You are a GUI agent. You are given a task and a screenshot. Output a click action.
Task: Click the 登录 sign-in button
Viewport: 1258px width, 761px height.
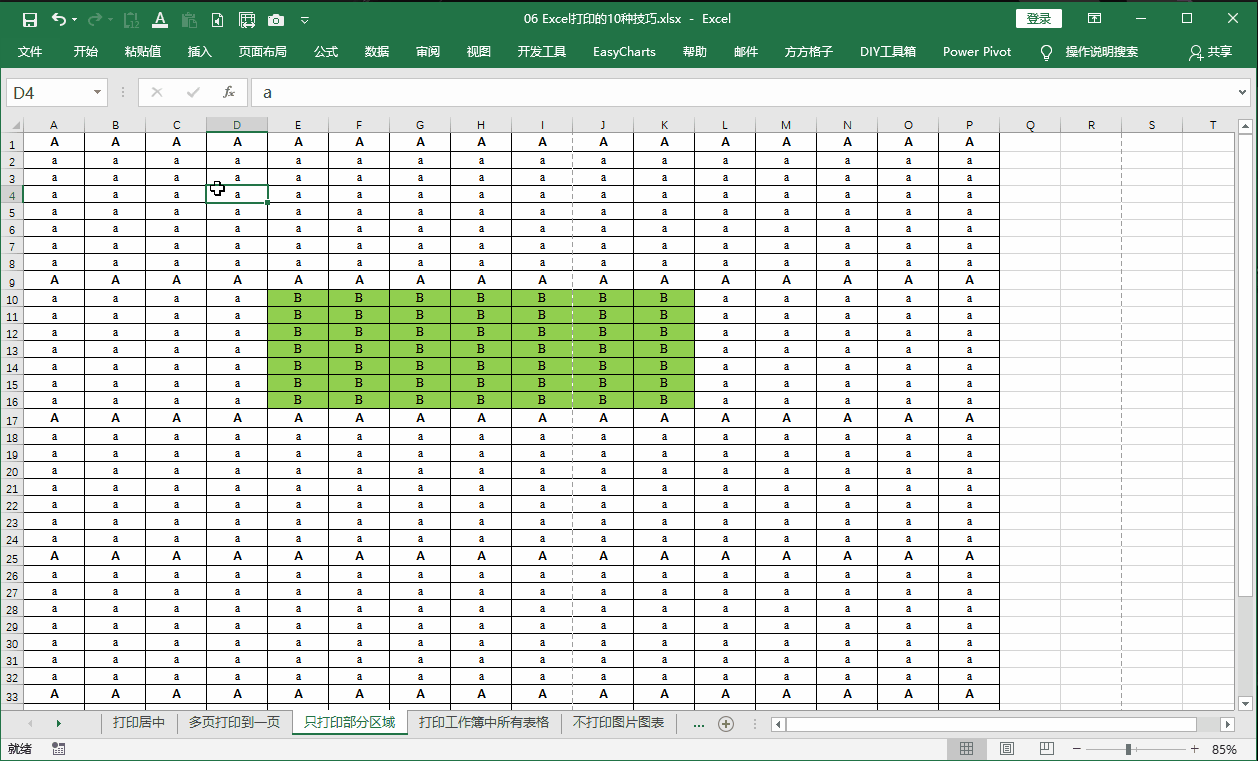point(1038,18)
